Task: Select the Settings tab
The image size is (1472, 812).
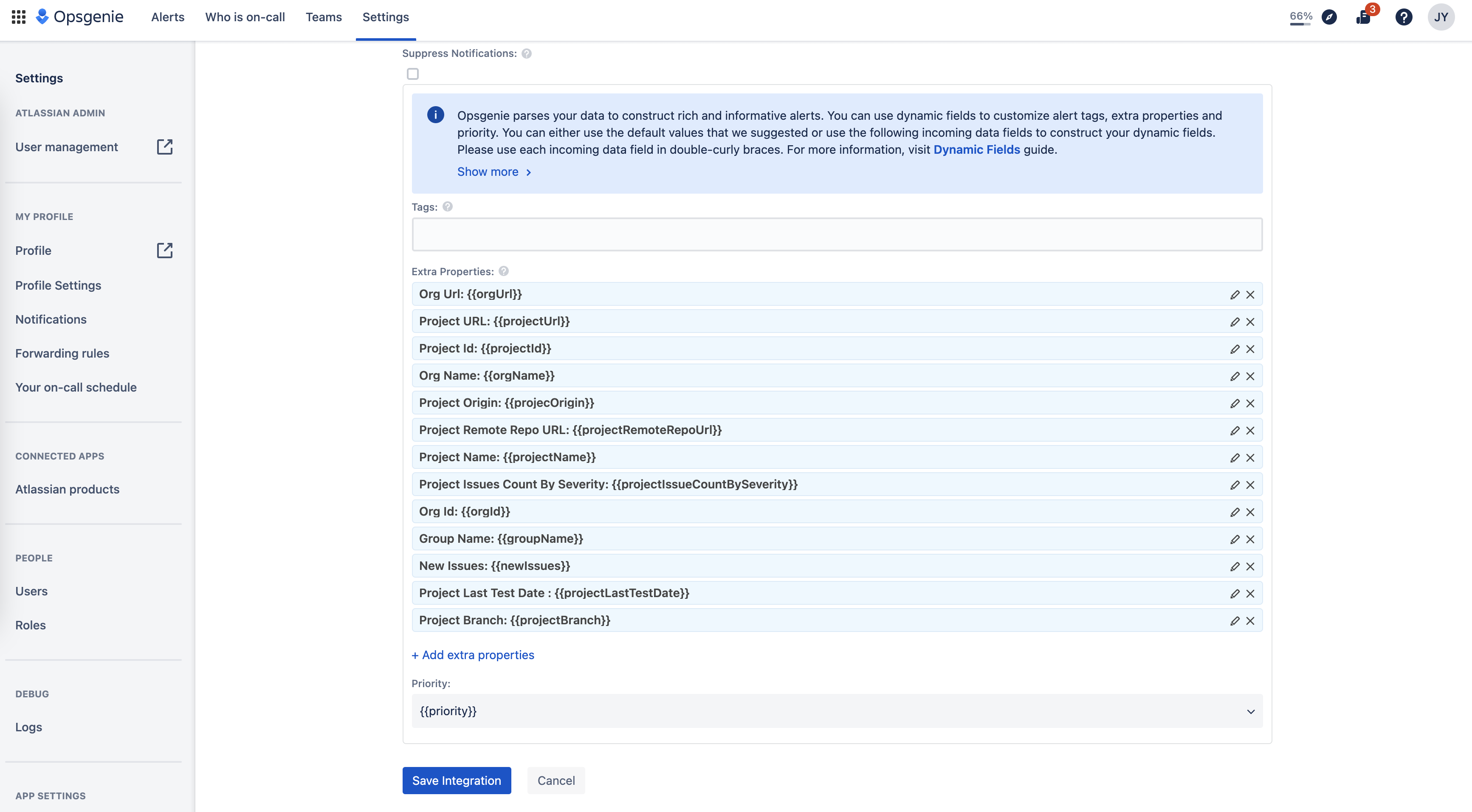Action: click(x=386, y=17)
